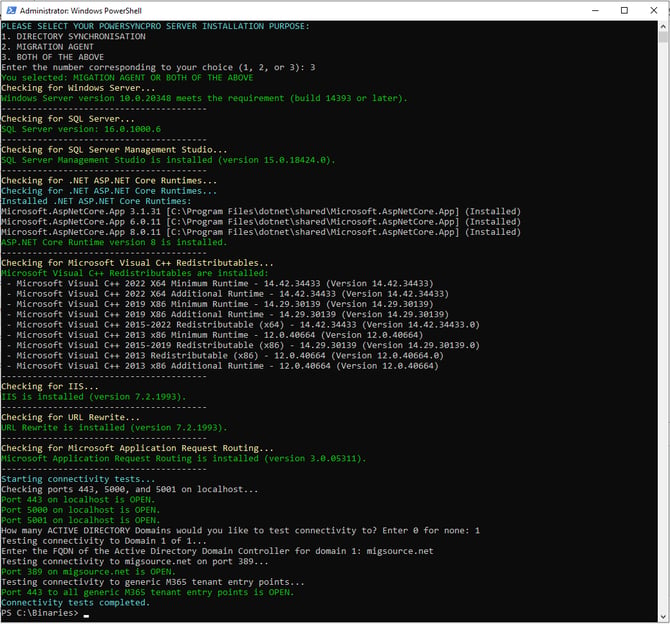670x624 pixels.
Task: Click 'Visual C++ 2015-2019 Redistributable (x86)' line
Action: coord(243,345)
